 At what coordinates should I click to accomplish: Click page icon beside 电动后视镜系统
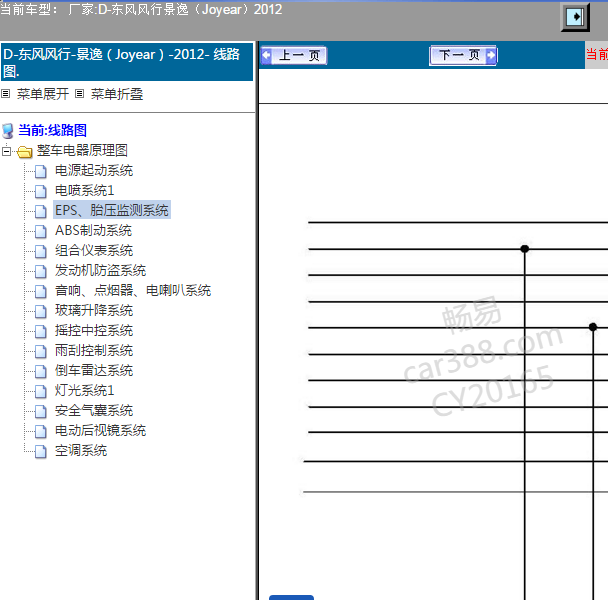coord(41,431)
